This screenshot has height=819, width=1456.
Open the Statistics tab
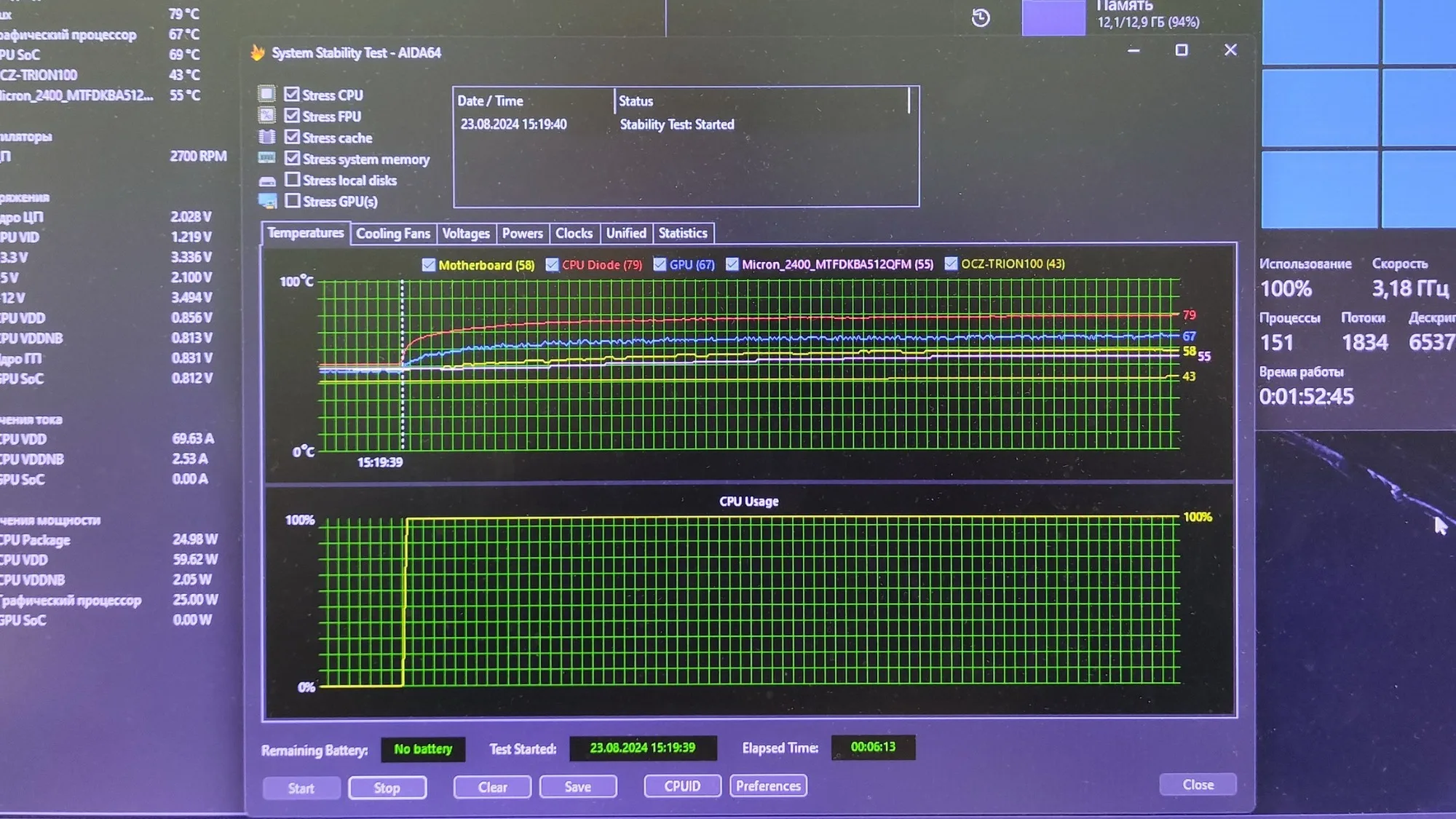click(x=682, y=234)
